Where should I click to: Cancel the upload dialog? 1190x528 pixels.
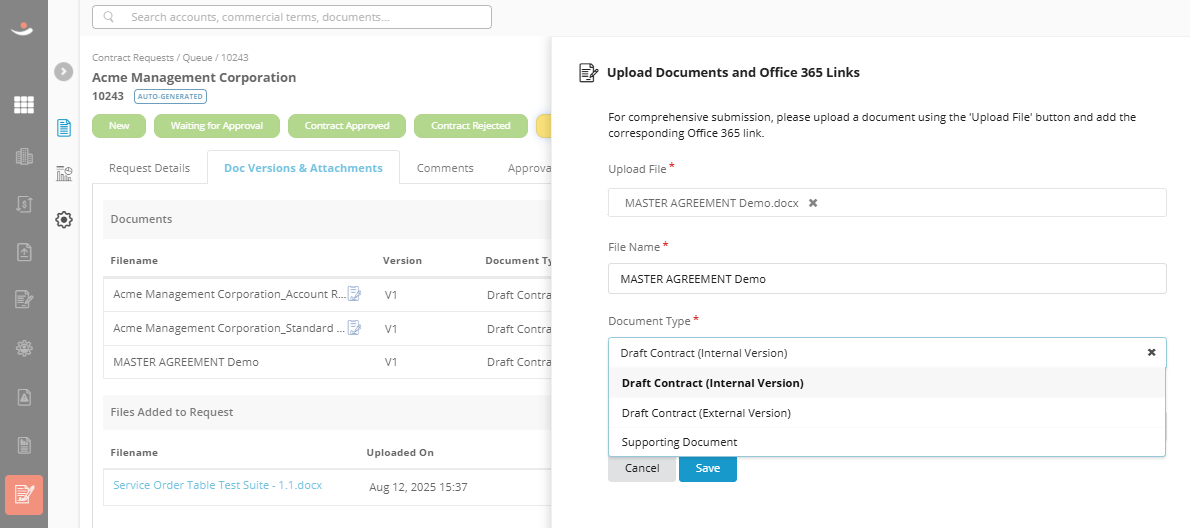click(642, 468)
